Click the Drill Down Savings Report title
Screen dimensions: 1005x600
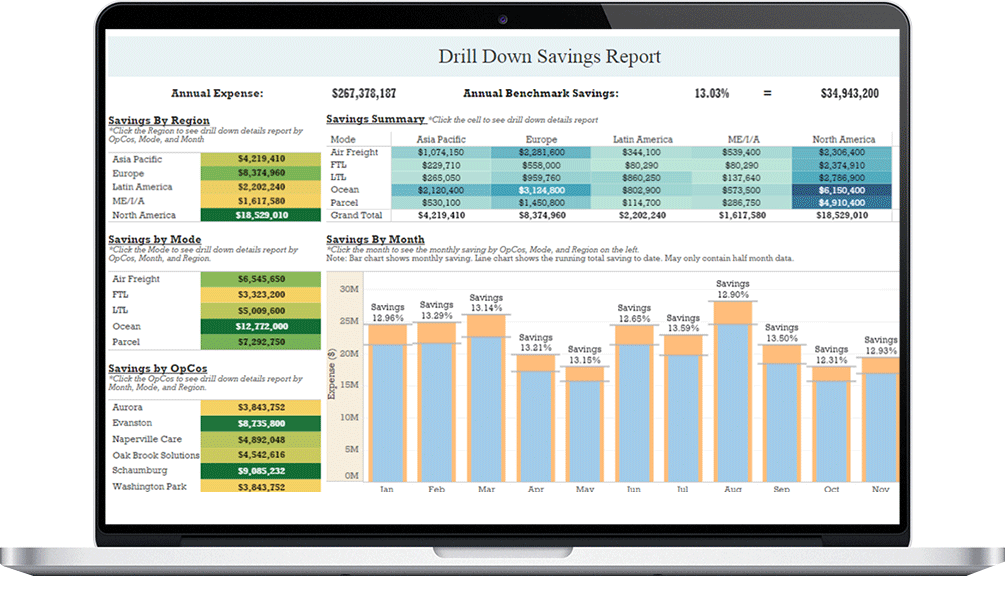tap(549, 56)
